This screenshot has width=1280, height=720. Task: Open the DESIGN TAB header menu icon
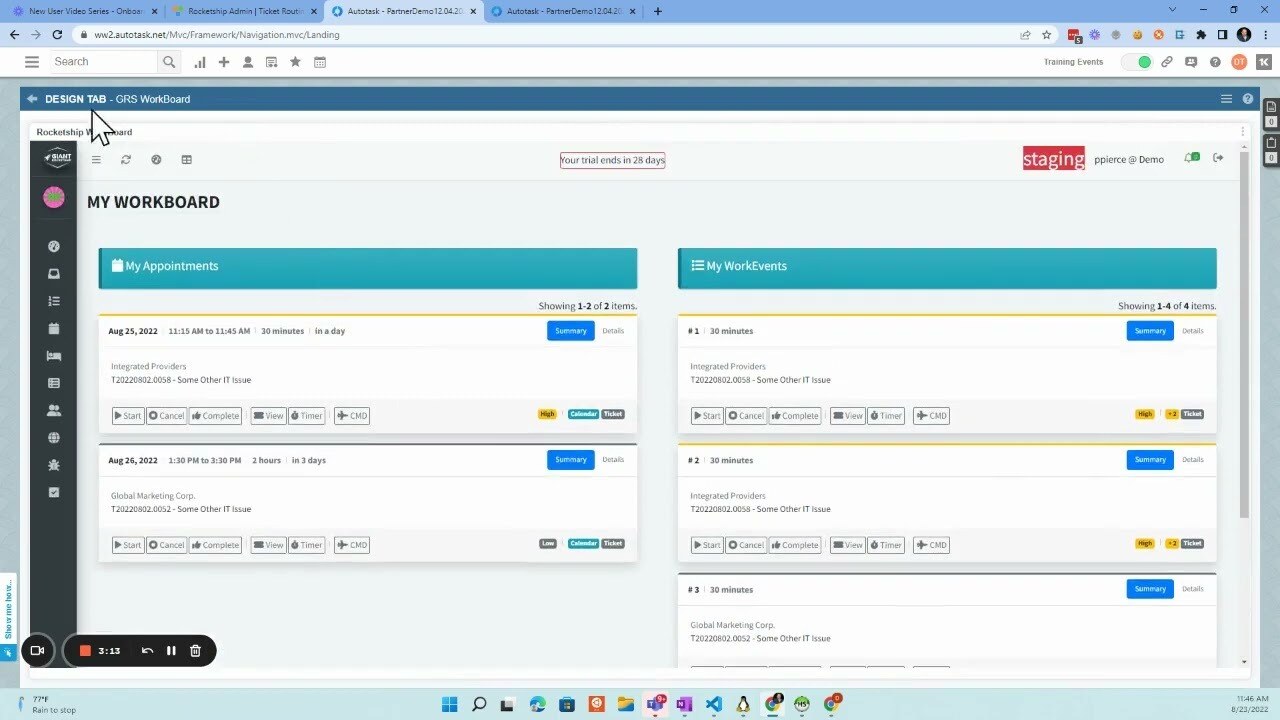(1226, 99)
